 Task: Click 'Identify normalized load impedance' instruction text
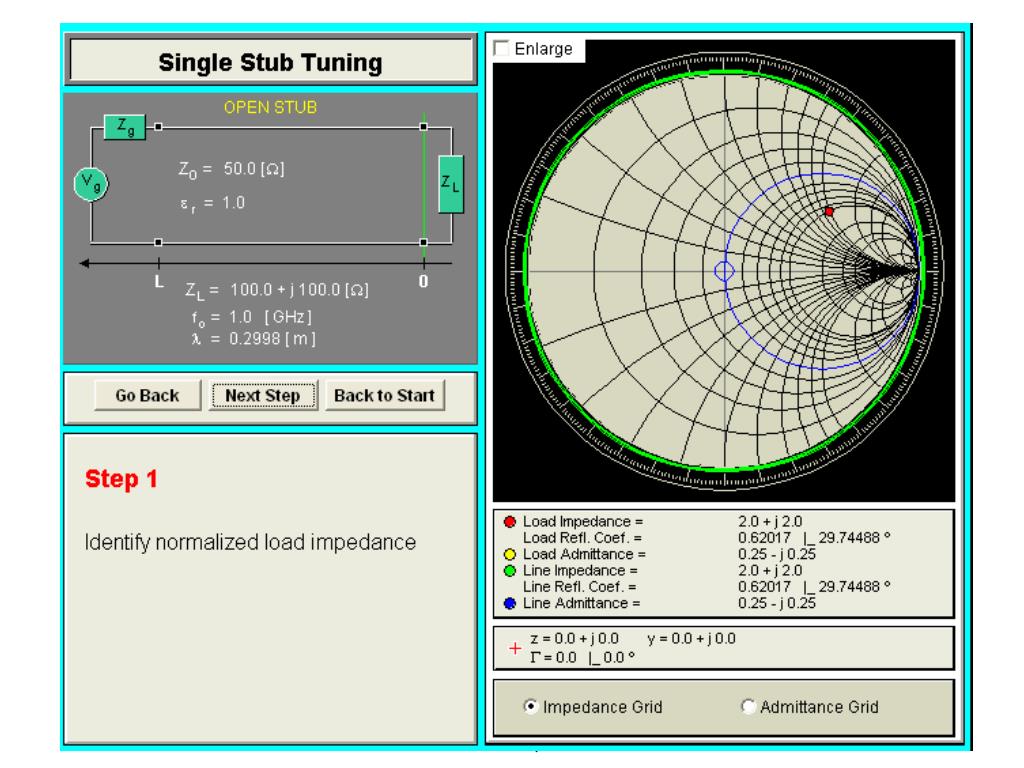point(250,542)
